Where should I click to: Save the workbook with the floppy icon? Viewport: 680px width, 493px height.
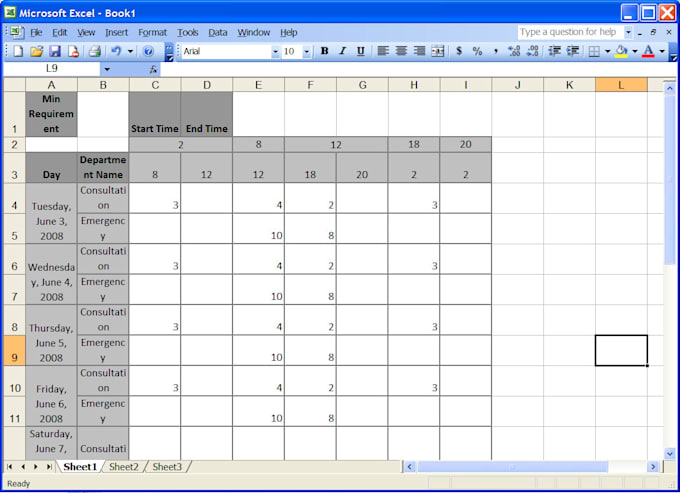pyautogui.click(x=55, y=51)
